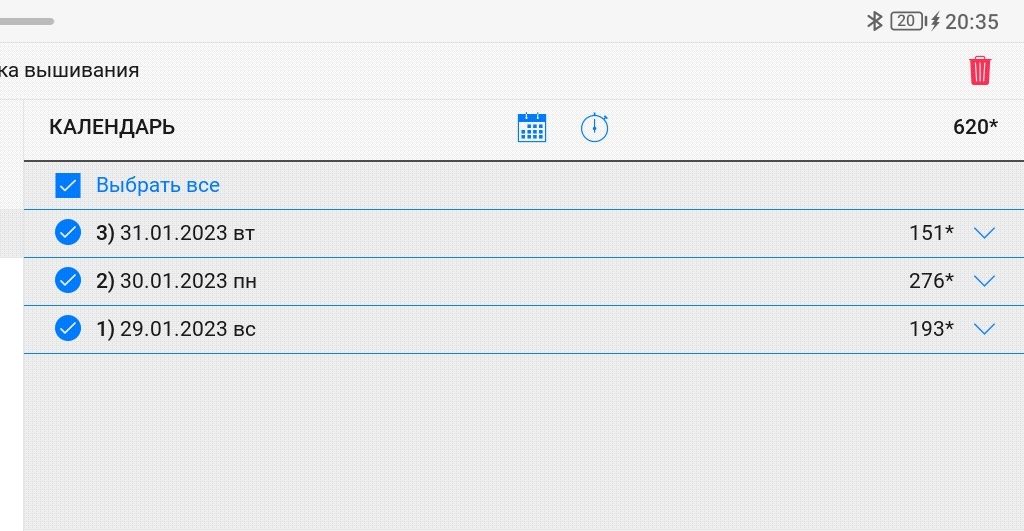Screen dimensions: 1024x531
Task: Tap the 620* total counter
Action: click(x=975, y=128)
